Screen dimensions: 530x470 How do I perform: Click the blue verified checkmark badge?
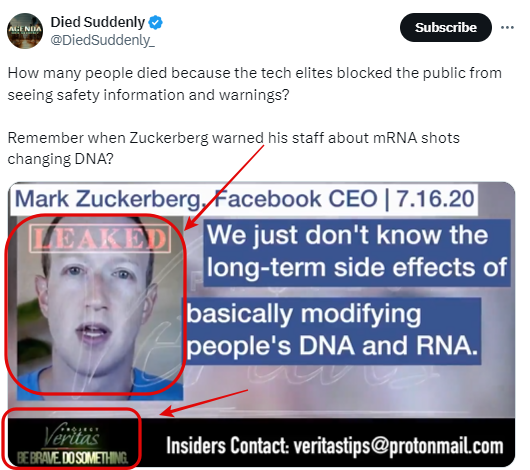pos(156,23)
